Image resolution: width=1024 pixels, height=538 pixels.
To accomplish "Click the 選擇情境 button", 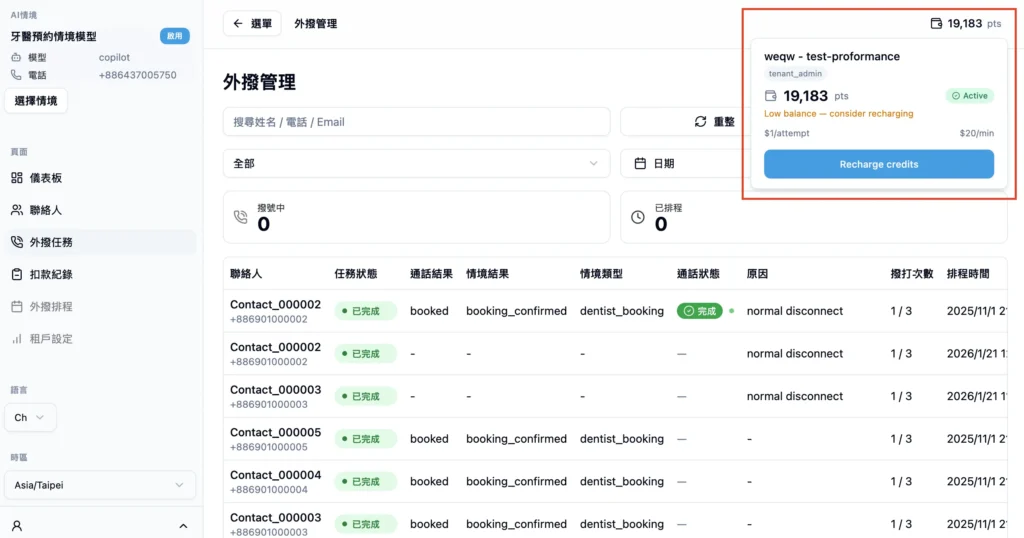I will [36, 101].
